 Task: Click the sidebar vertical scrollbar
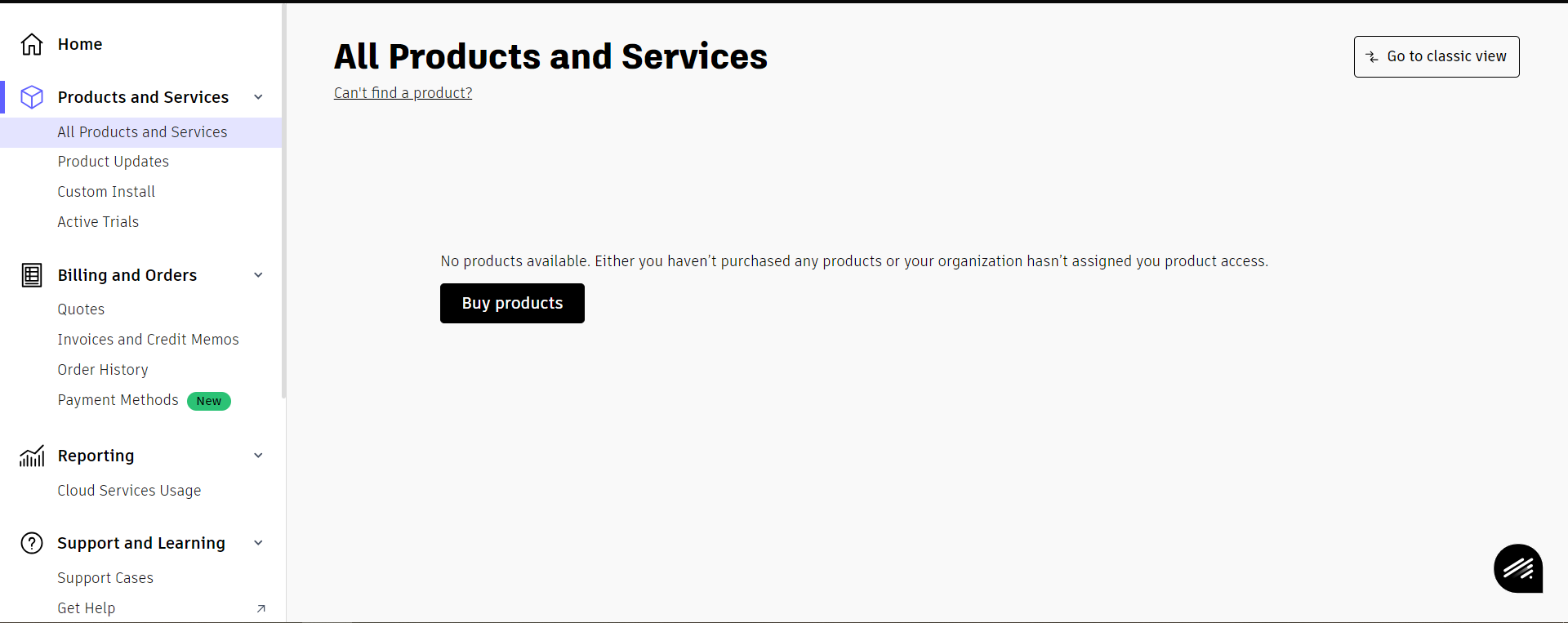click(284, 201)
